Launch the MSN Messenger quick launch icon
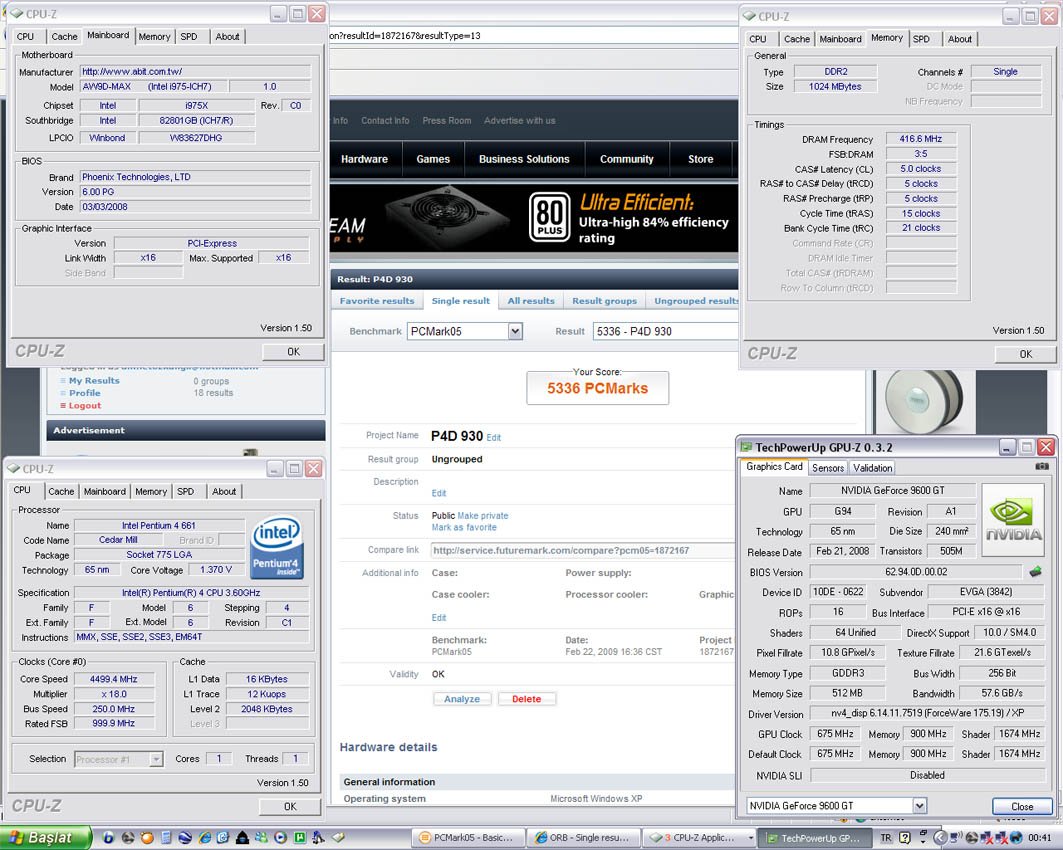1063x850 pixels. pos(261,838)
